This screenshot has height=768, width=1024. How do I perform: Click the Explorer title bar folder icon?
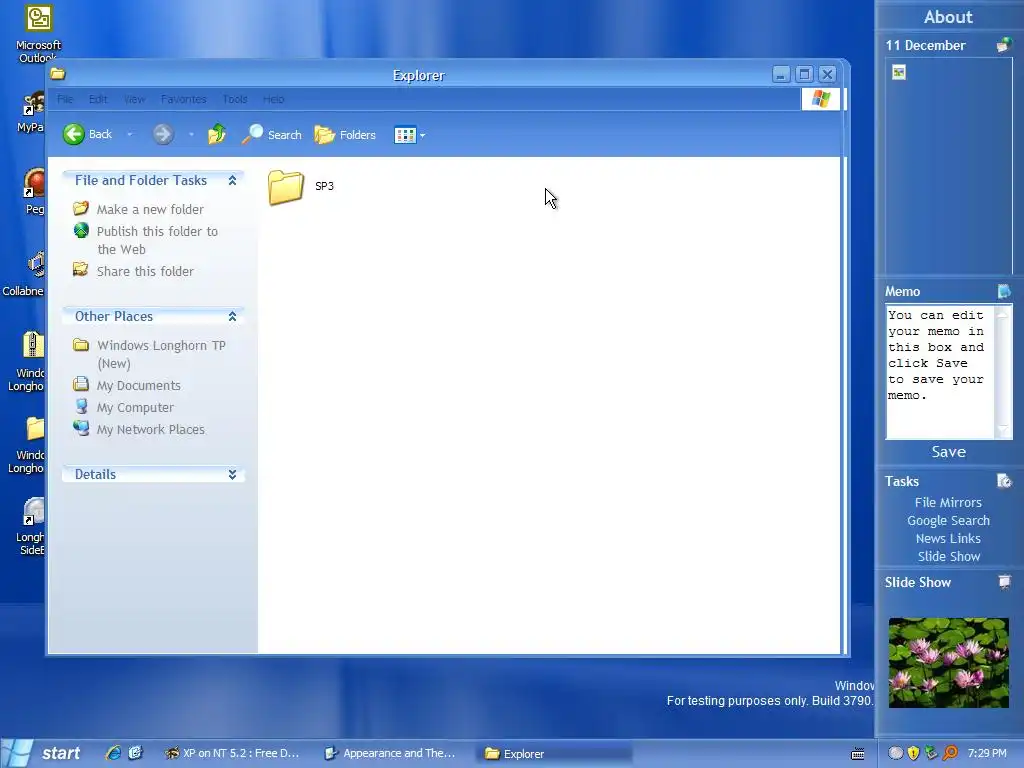coord(58,74)
